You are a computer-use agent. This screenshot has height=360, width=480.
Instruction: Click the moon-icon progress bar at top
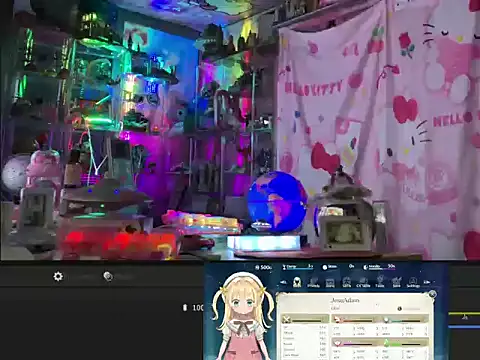(379, 267)
